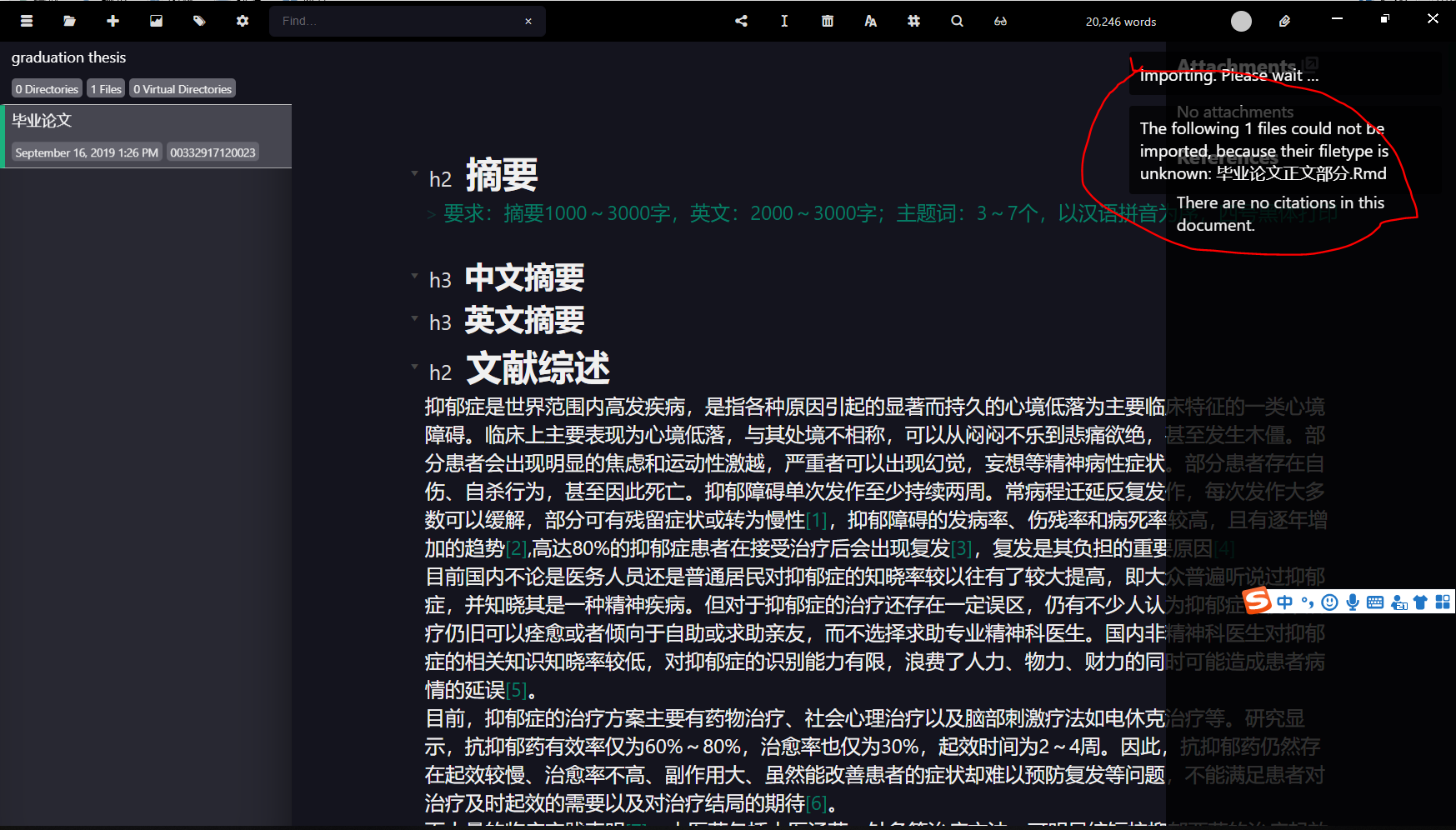
Task: Click the September 16, 2019 1:26 PM date tag
Action: click(x=87, y=152)
